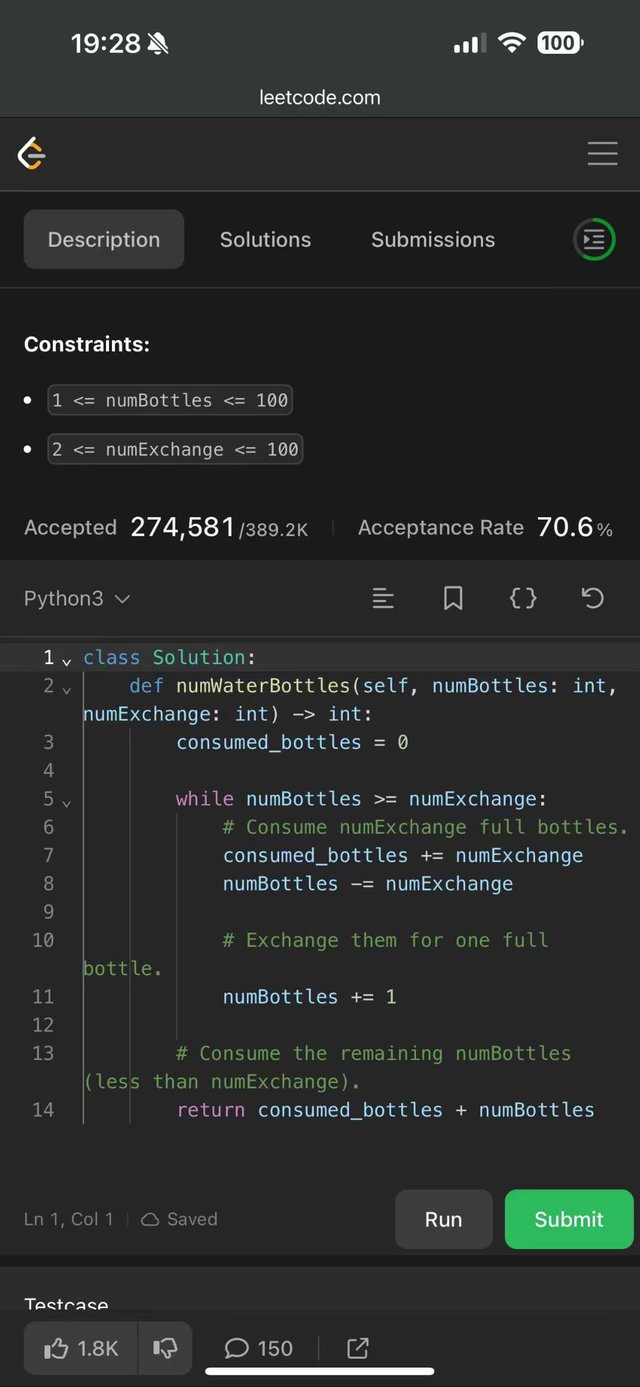The height and width of the screenshot is (1387, 640).
Task: Like the problem with thumbs up
Action: (82, 1348)
